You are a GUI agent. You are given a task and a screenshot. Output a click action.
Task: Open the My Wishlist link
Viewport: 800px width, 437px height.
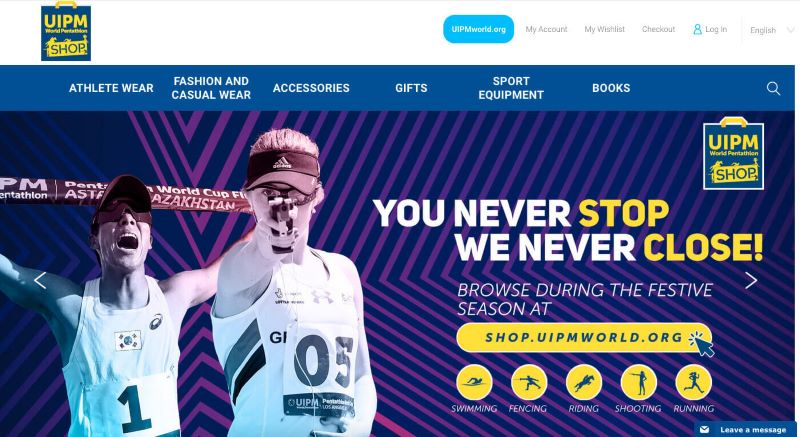pyautogui.click(x=605, y=29)
